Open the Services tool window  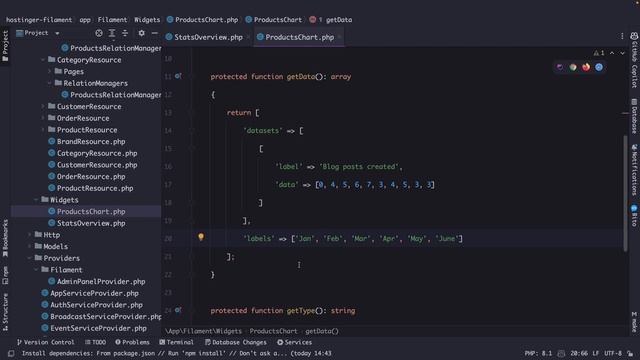coord(294,342)
